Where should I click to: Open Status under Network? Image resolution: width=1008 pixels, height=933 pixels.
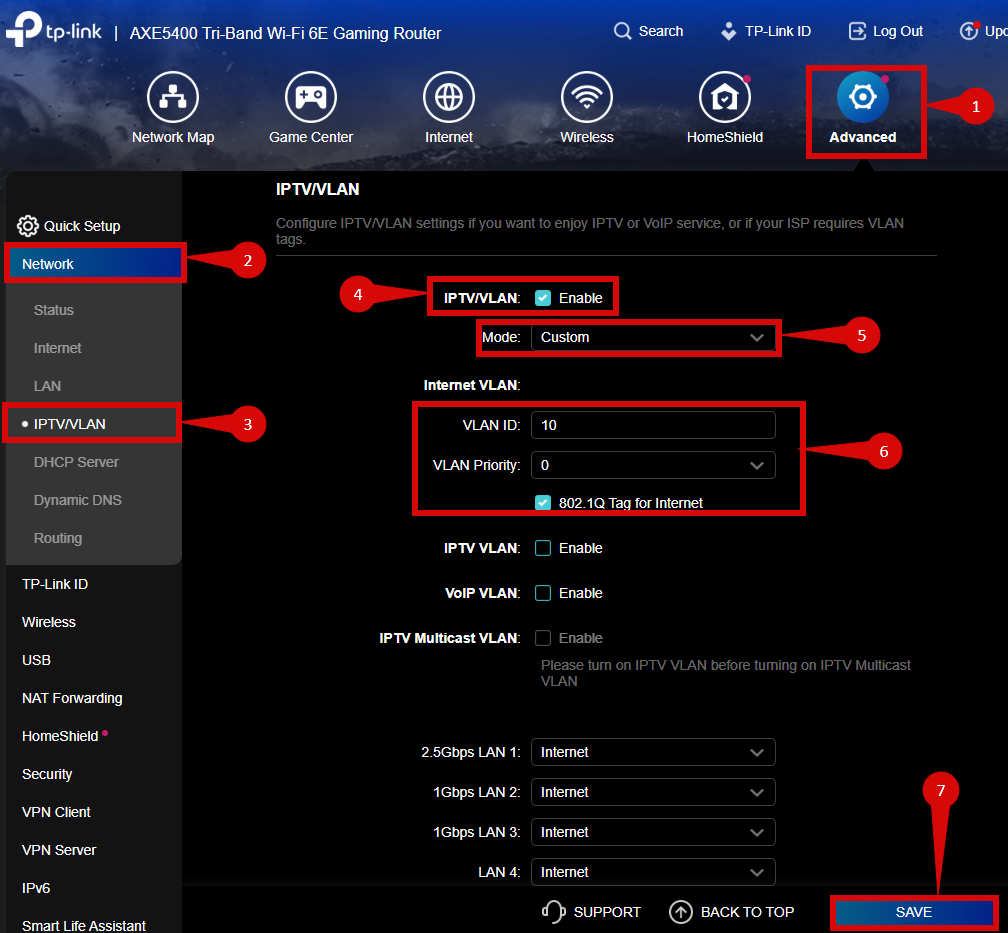click(x=54, y=310)
